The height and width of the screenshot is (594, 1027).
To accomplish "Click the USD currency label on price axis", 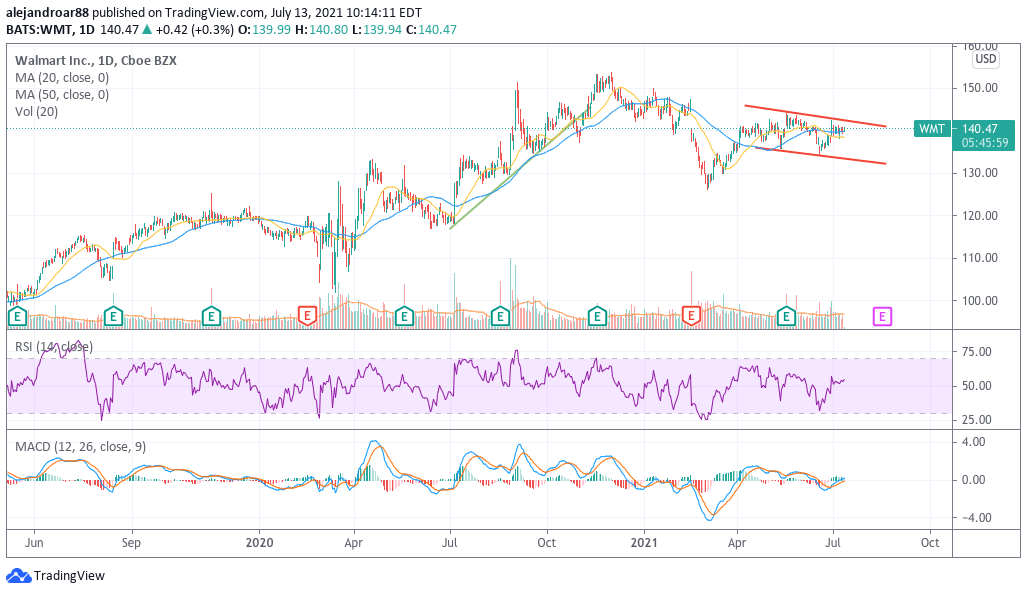I will point(985,59).
